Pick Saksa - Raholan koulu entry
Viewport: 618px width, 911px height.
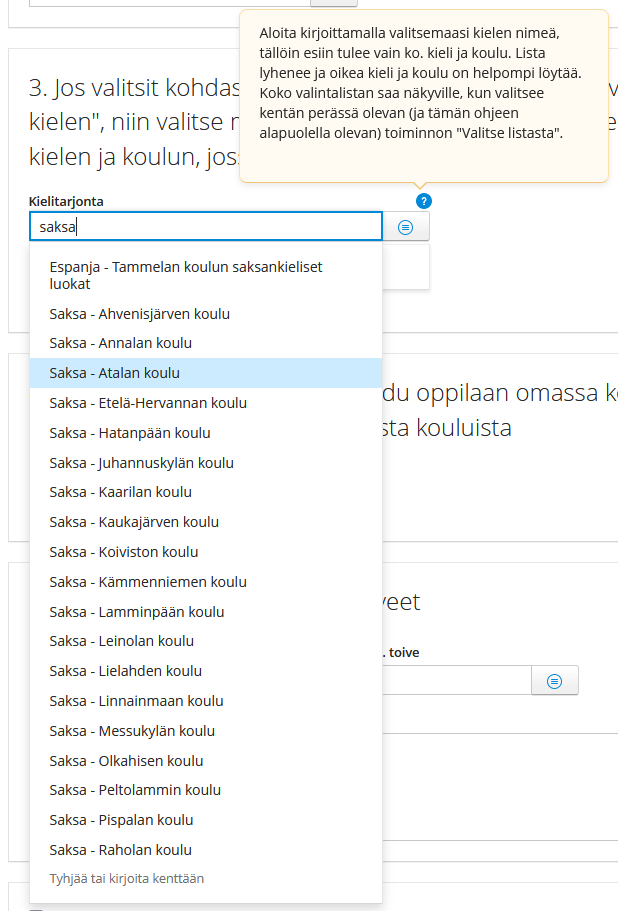click(120, 850)
